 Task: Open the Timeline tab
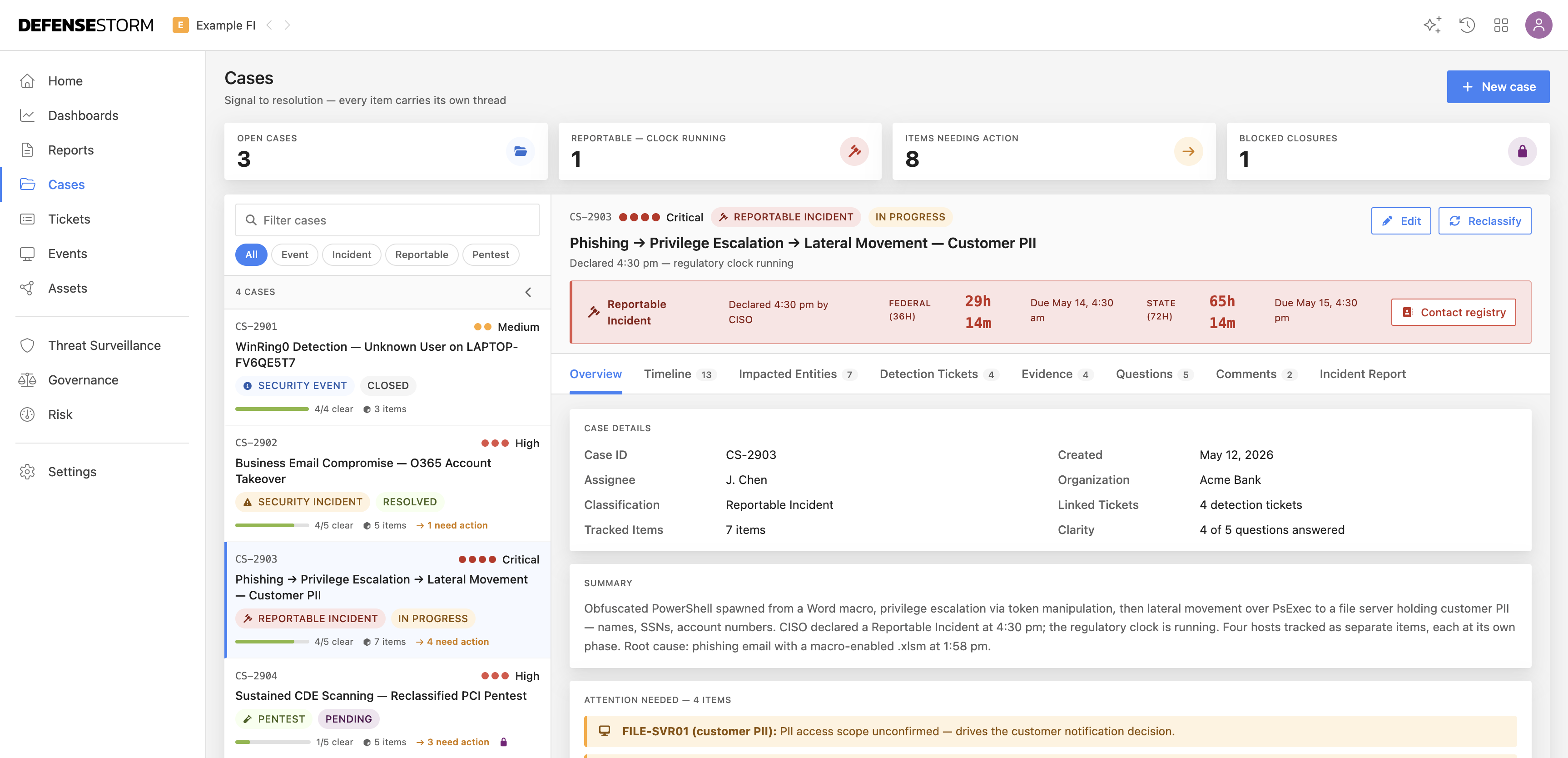pyautogui.click(x=680, y=374)
